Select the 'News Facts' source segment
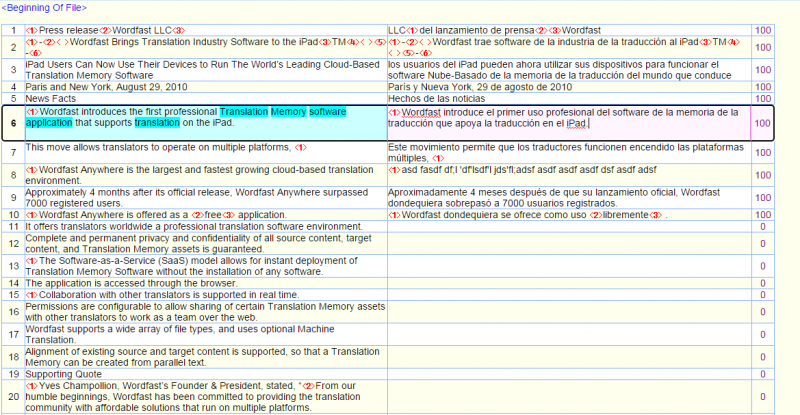The height and width of the screenshot is (415, 800). pyautogui.click(x=206, y=99)
